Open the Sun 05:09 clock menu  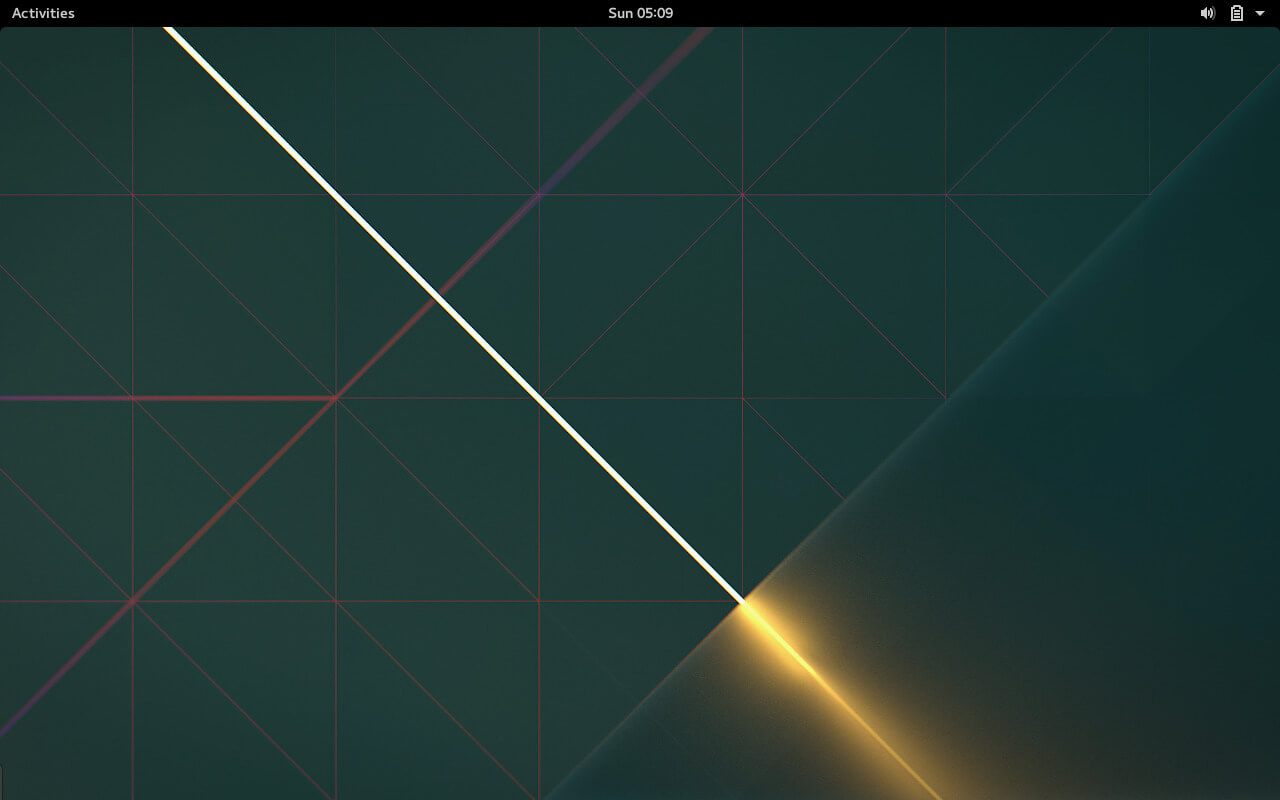(x=640, y=13)
